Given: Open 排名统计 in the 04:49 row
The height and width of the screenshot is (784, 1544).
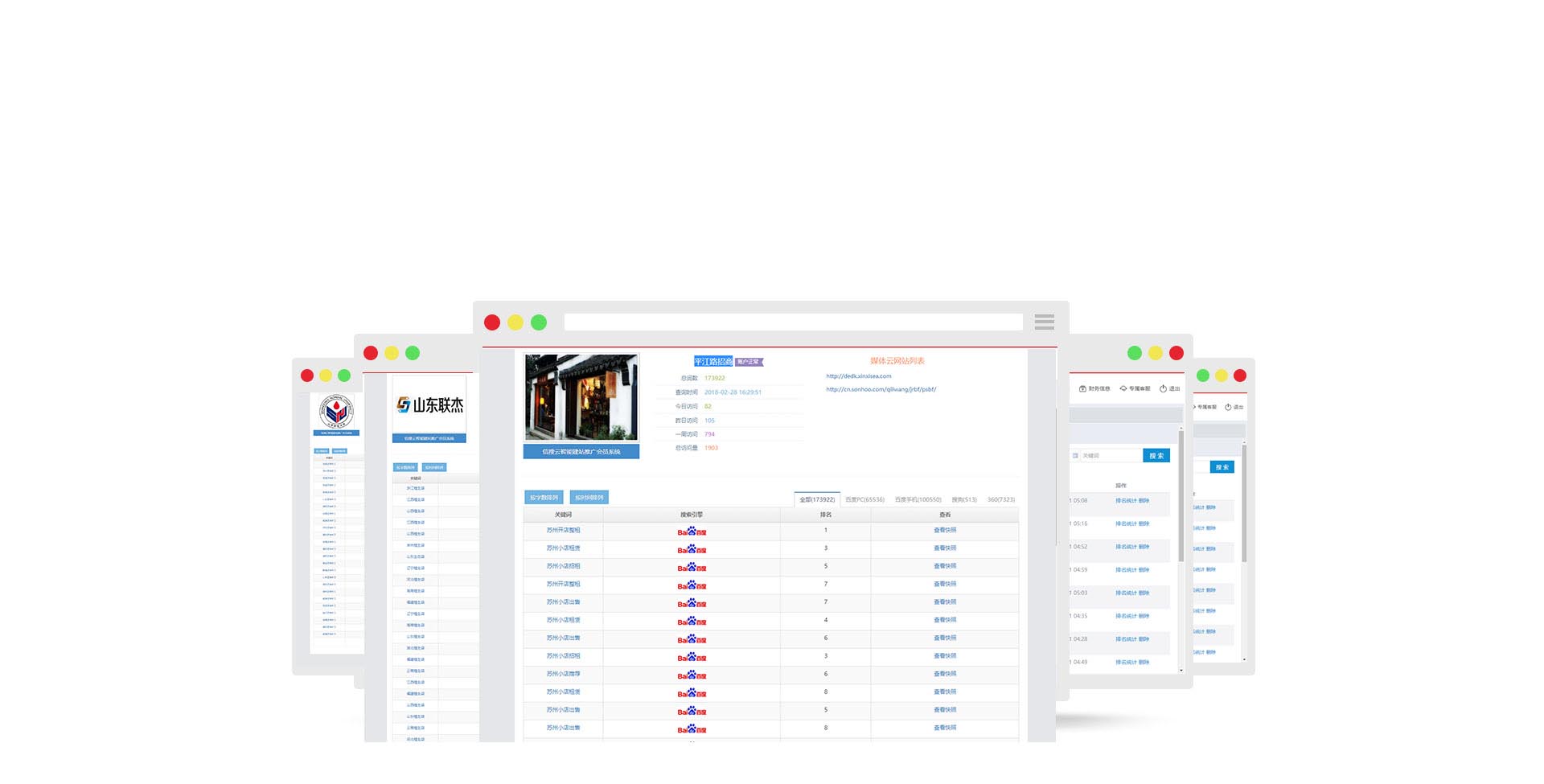Looking at the screenshot, I should (1126, 663).
